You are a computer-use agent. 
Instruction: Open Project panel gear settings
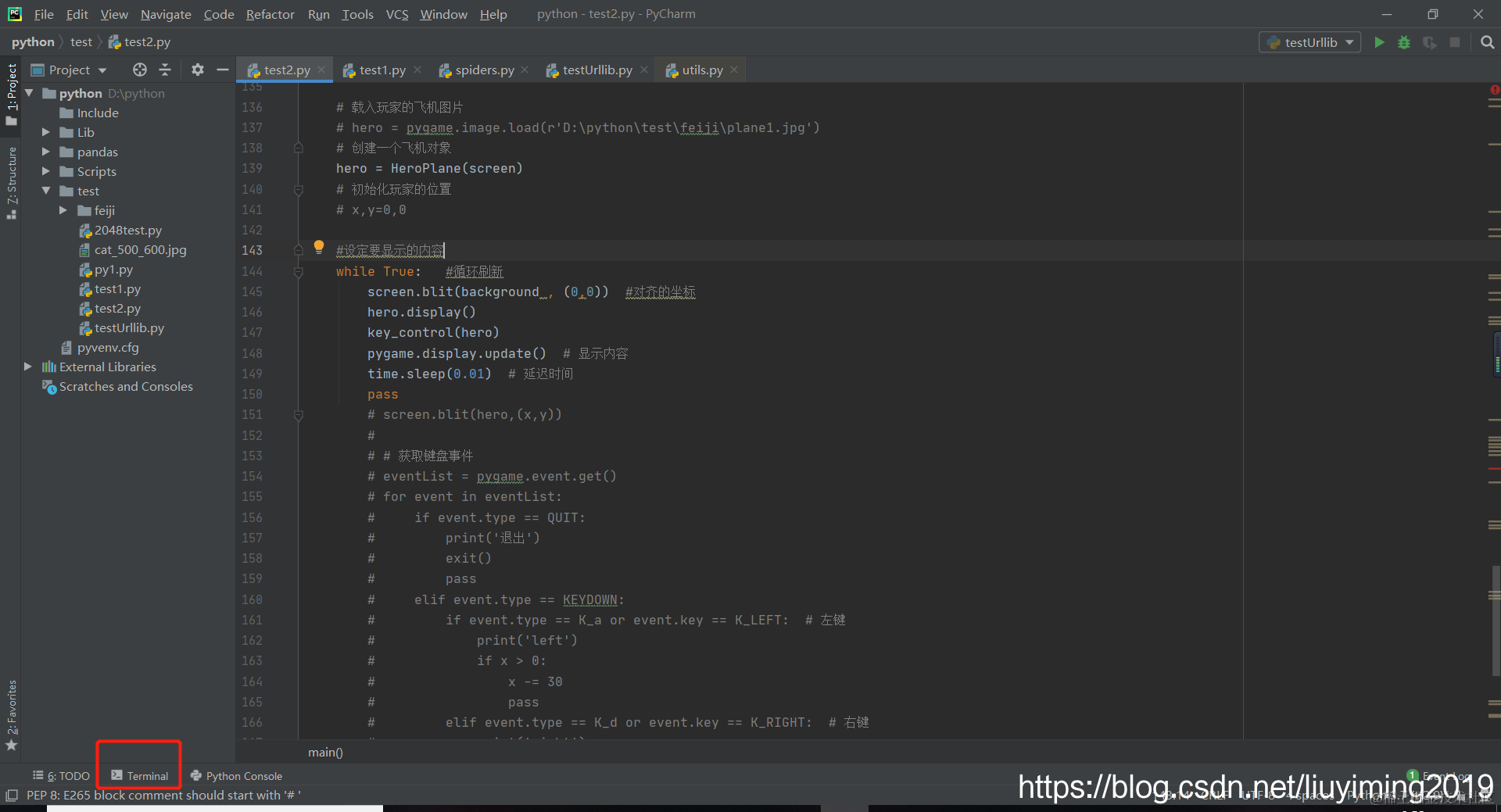point(197,70)
